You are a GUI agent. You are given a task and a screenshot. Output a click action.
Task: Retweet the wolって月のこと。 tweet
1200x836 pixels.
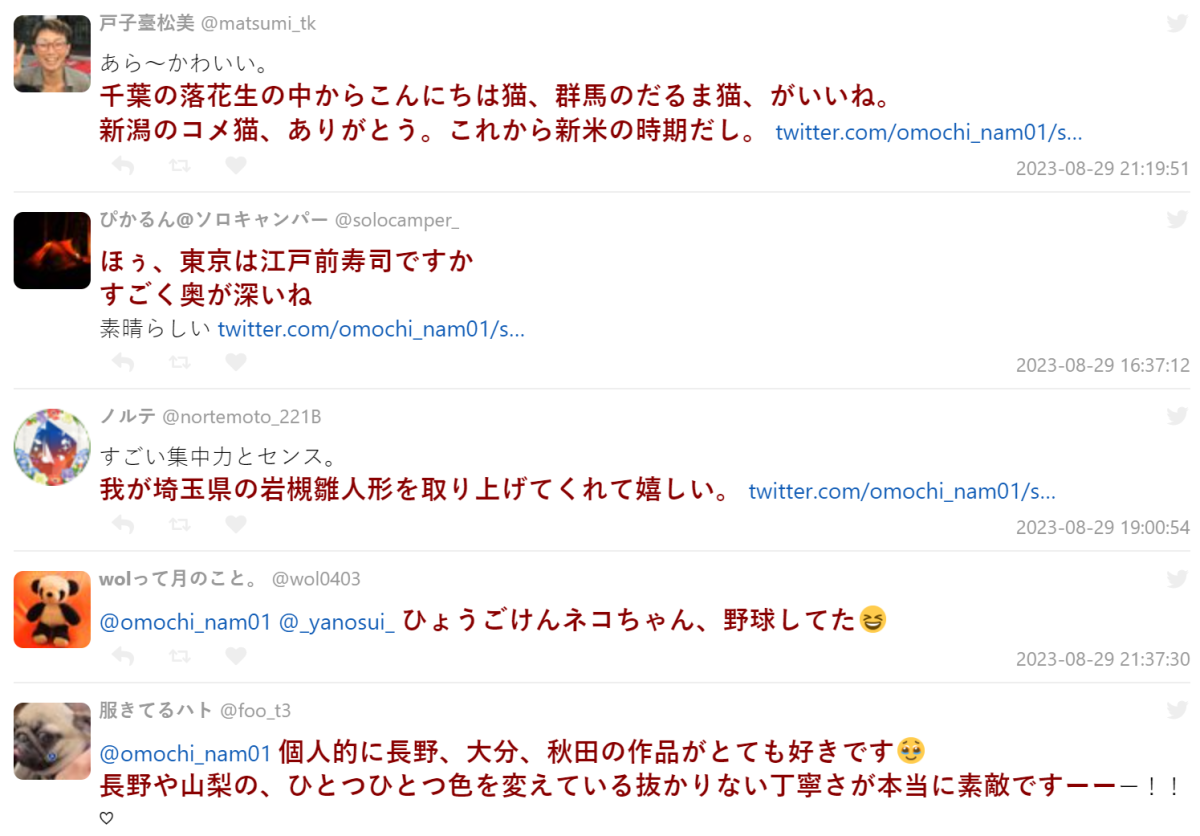pyautogui.click(x=180, y=656)
